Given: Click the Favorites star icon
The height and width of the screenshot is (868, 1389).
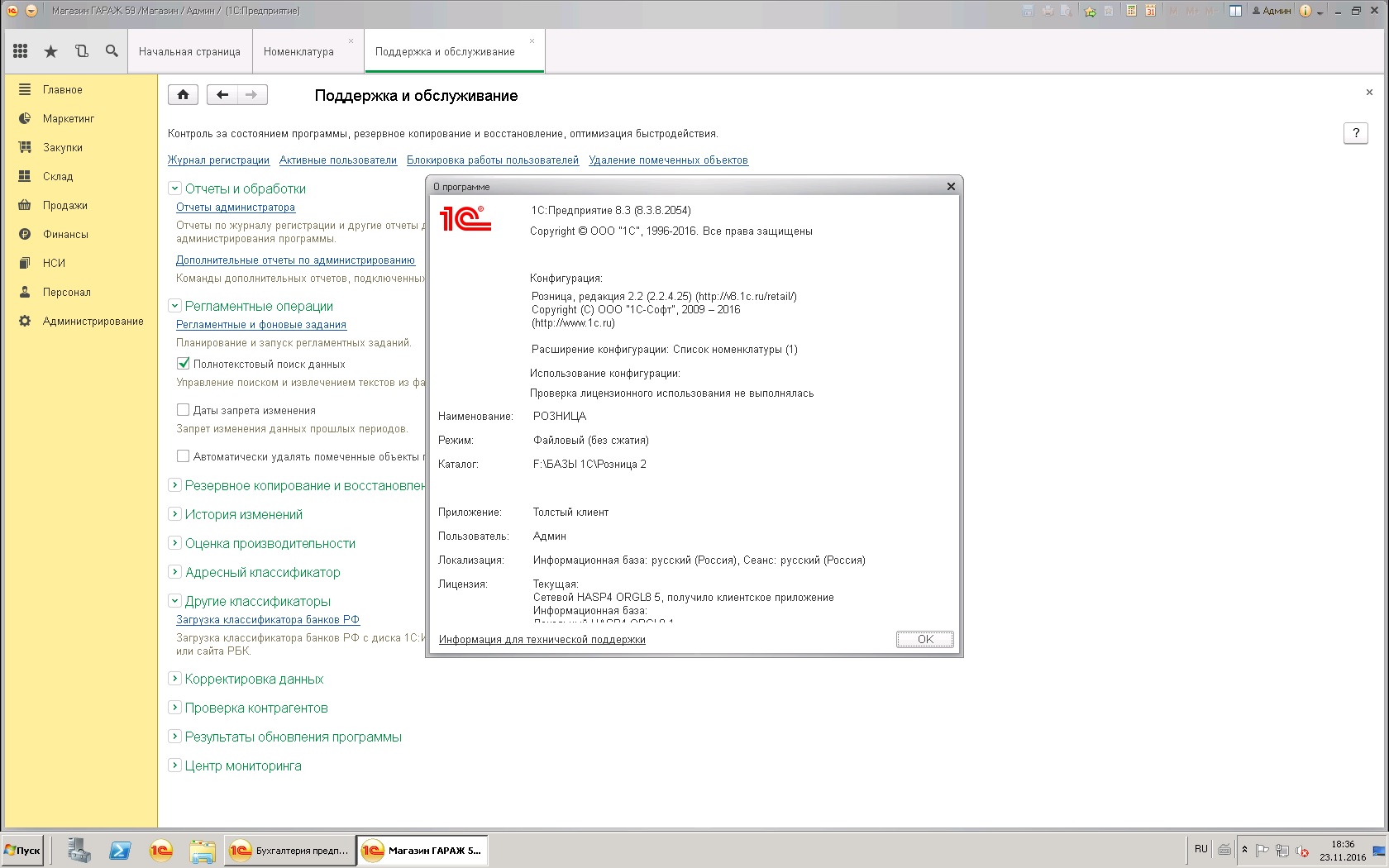Looking at the screenshot, I should click(50, 51).
